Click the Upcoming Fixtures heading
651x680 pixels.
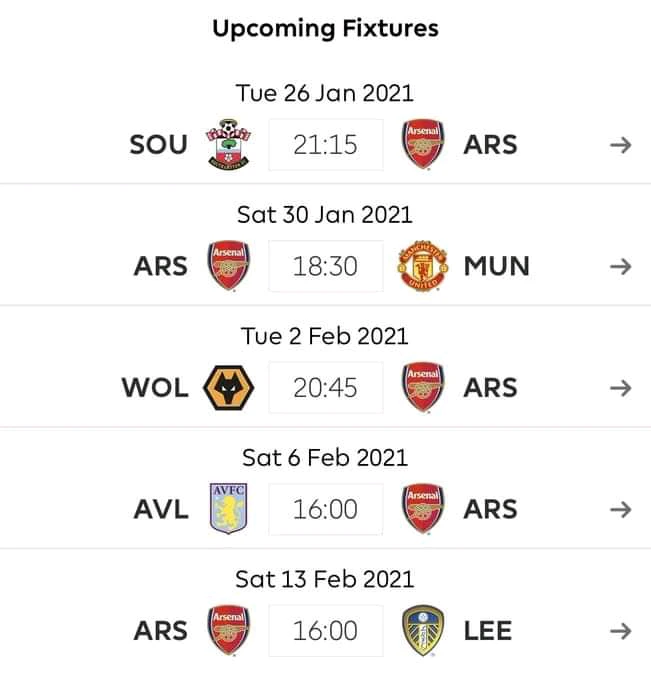(x=325, y=27)
